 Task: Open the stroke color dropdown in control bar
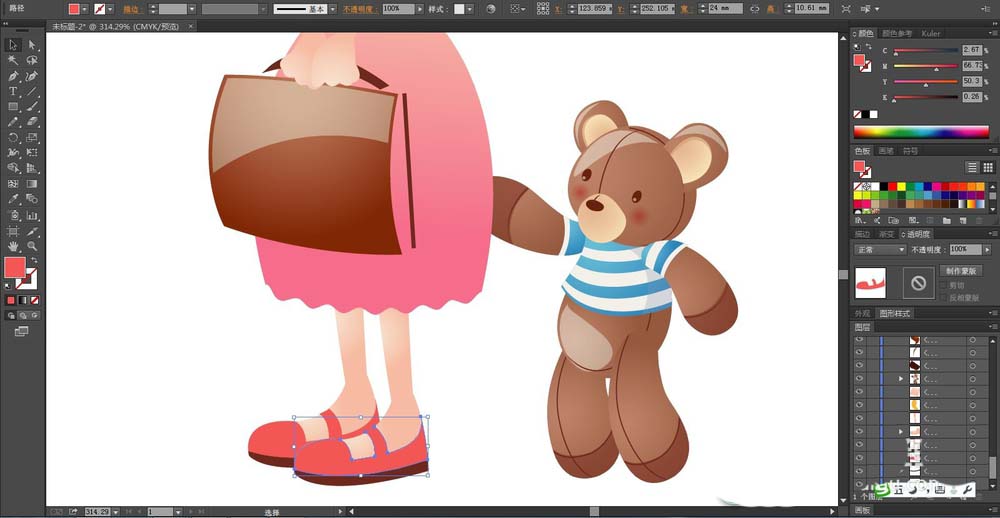(x=110, y=9)
